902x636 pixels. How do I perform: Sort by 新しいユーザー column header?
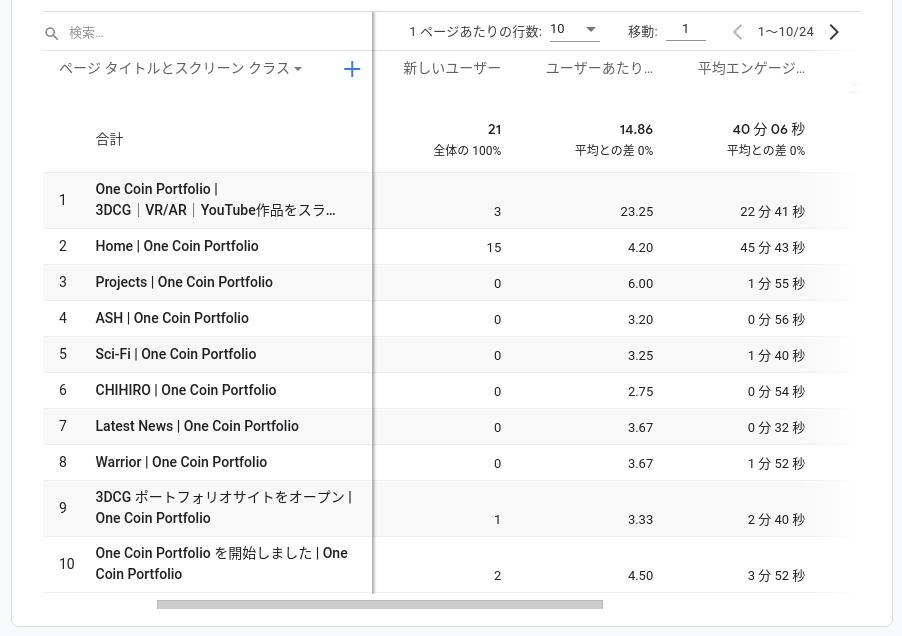coord(452,68)
